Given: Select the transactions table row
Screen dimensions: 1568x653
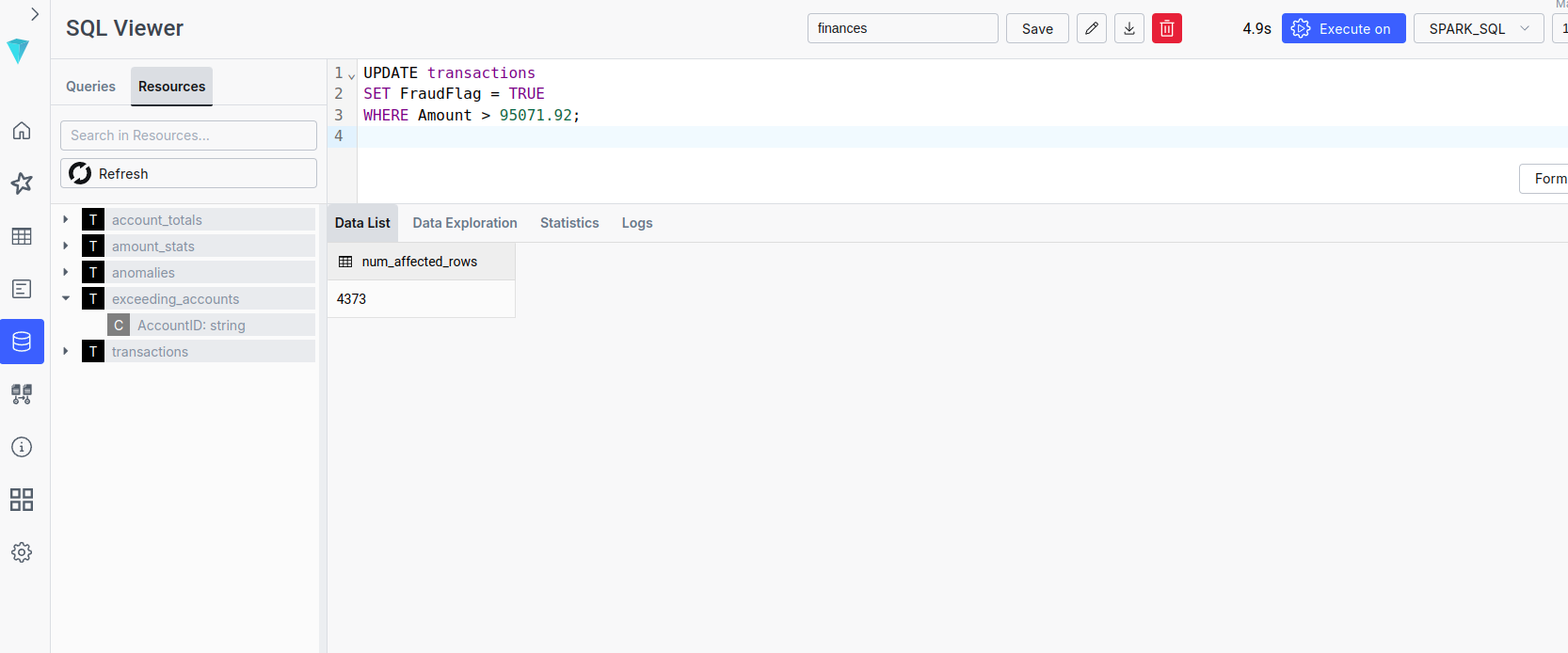Looking at the screenshot, I should pos(199,351).
